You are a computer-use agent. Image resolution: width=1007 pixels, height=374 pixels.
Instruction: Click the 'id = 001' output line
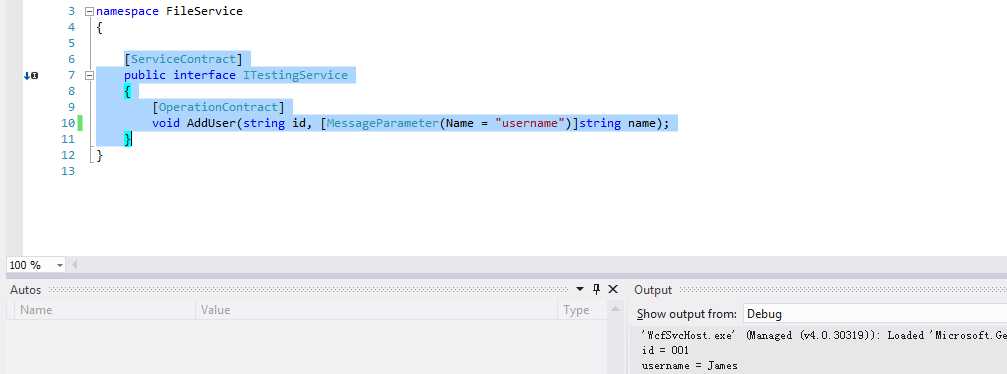[665, 350]
